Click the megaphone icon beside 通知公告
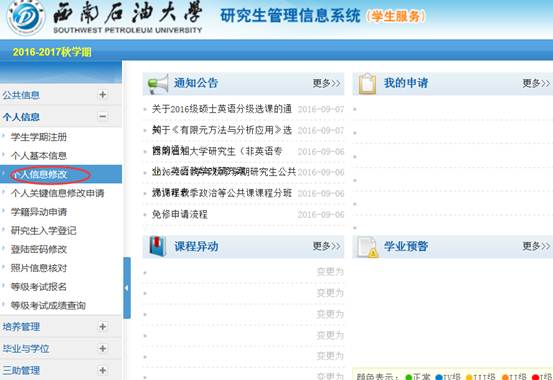The image size is (553, 380). tap(158, 84)
